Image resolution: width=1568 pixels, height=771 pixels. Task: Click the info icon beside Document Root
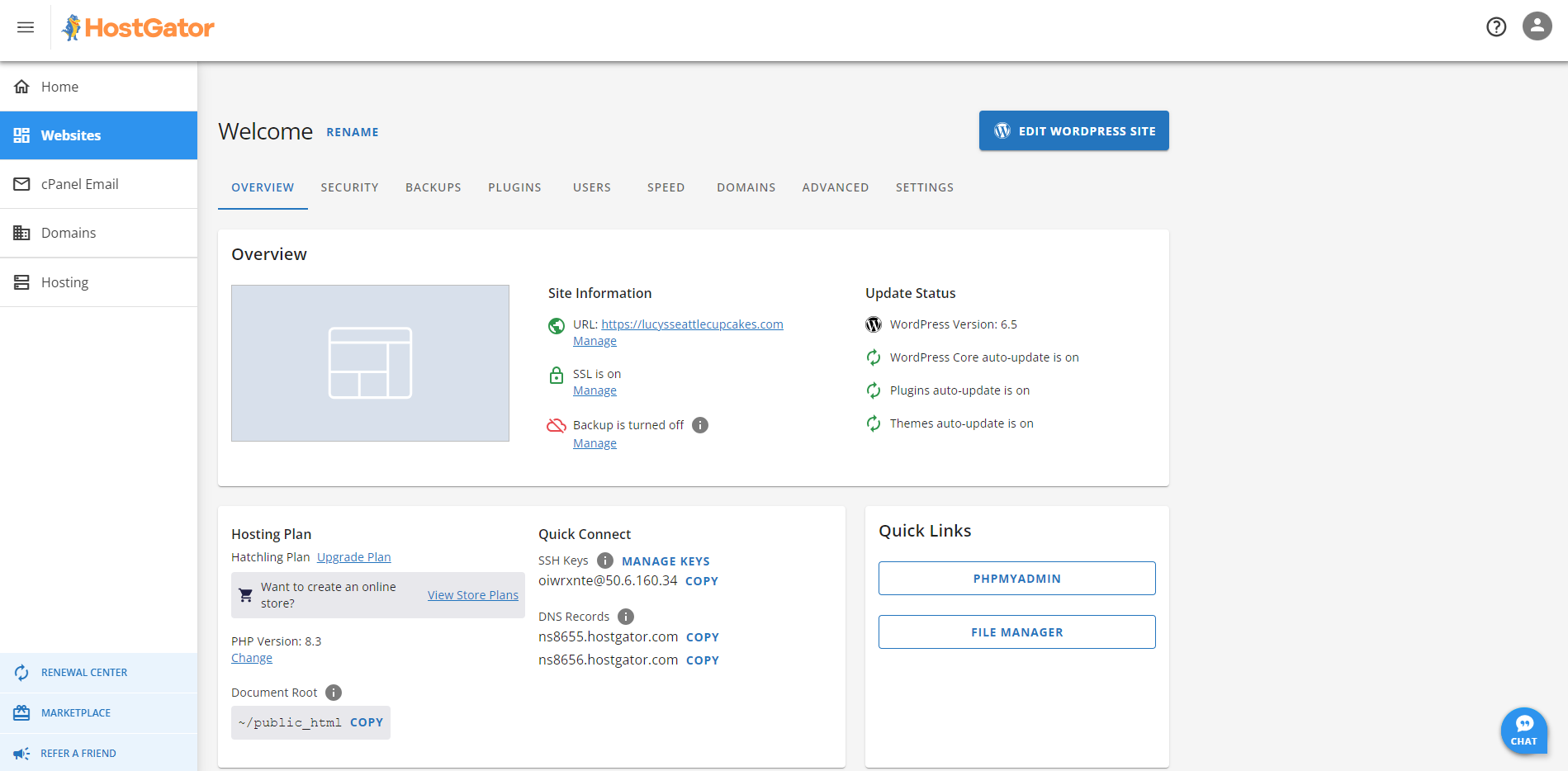click(334, 693)
